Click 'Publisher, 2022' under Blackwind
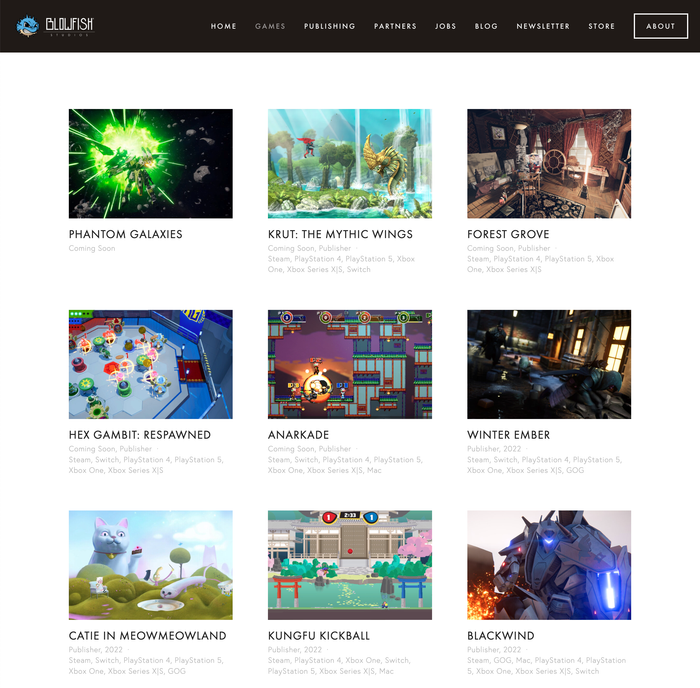The image size is (700, 688). click(x=494, y=650)
